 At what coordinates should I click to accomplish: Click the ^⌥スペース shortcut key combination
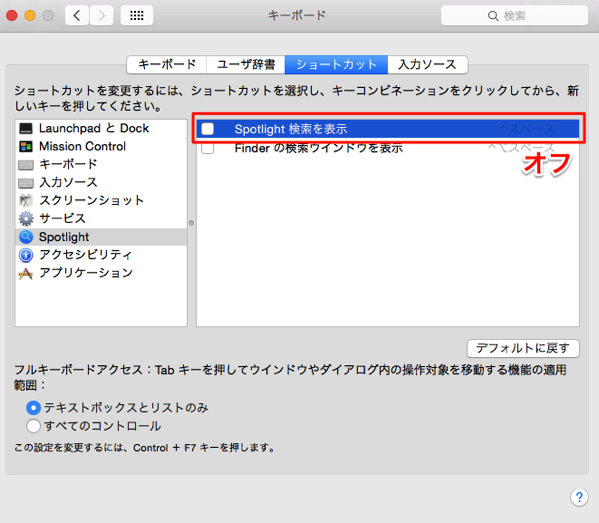521,147
